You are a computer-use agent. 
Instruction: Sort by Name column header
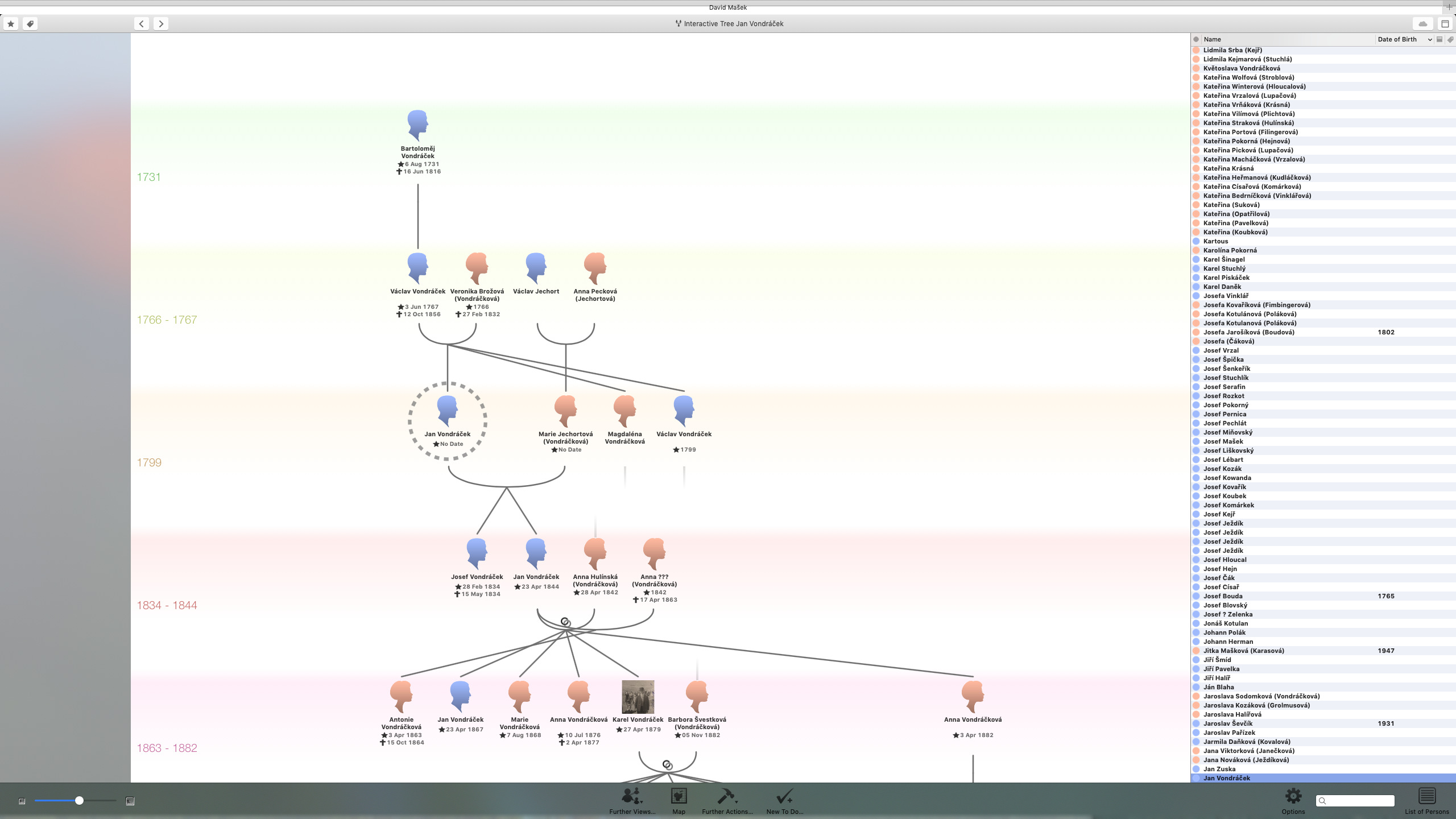click(x=1288, y=39)
